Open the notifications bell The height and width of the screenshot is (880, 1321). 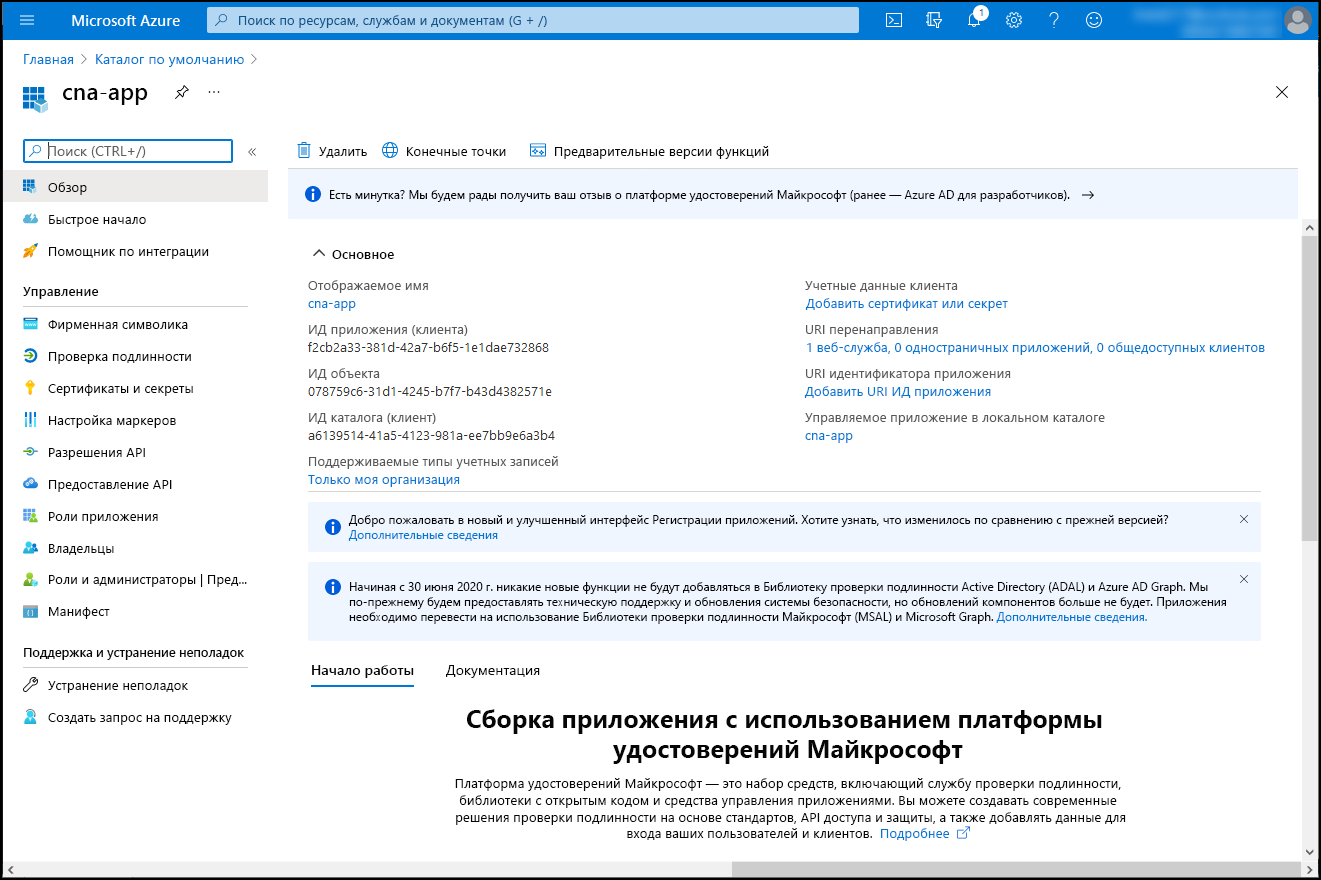(974, 20)
